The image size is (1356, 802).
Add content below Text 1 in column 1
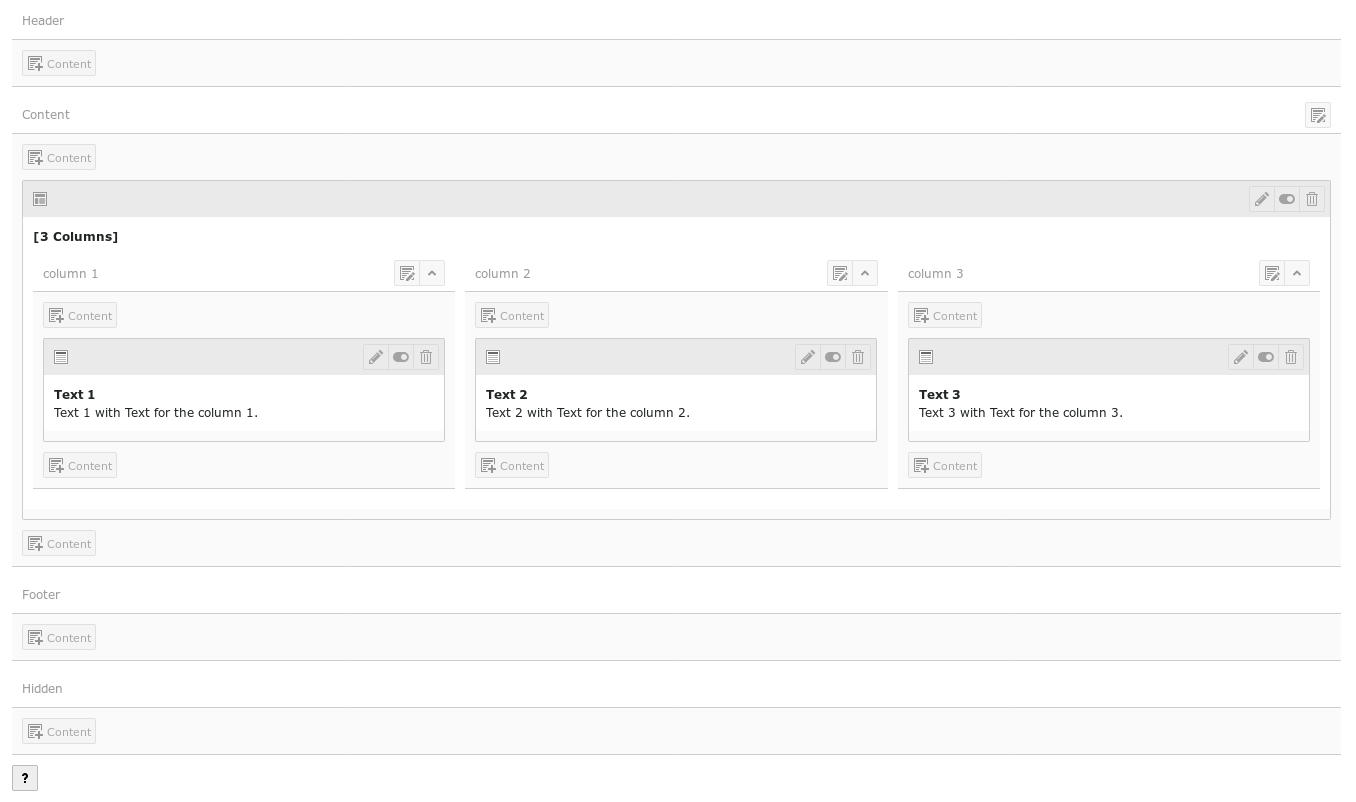80,465
